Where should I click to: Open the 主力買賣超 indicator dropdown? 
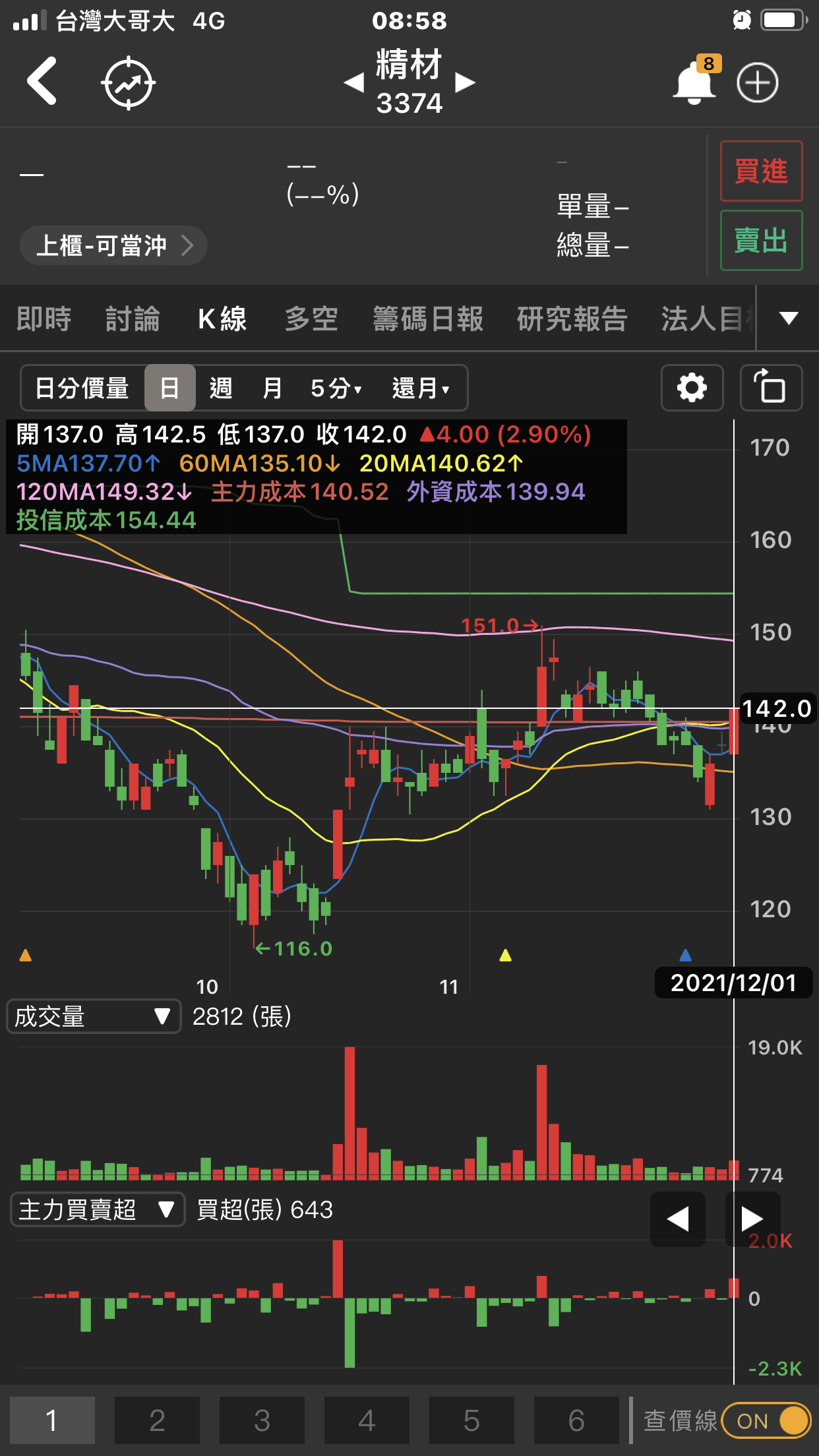[97, 1209]
